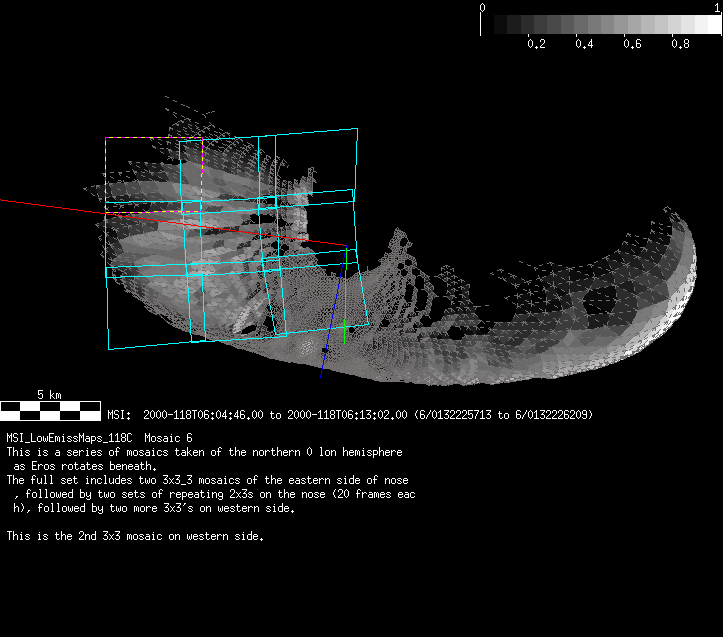This screenshot has height=637, width=723.
Task: Click the legend '1' maximum label
Action: click(x=718, y=8)
